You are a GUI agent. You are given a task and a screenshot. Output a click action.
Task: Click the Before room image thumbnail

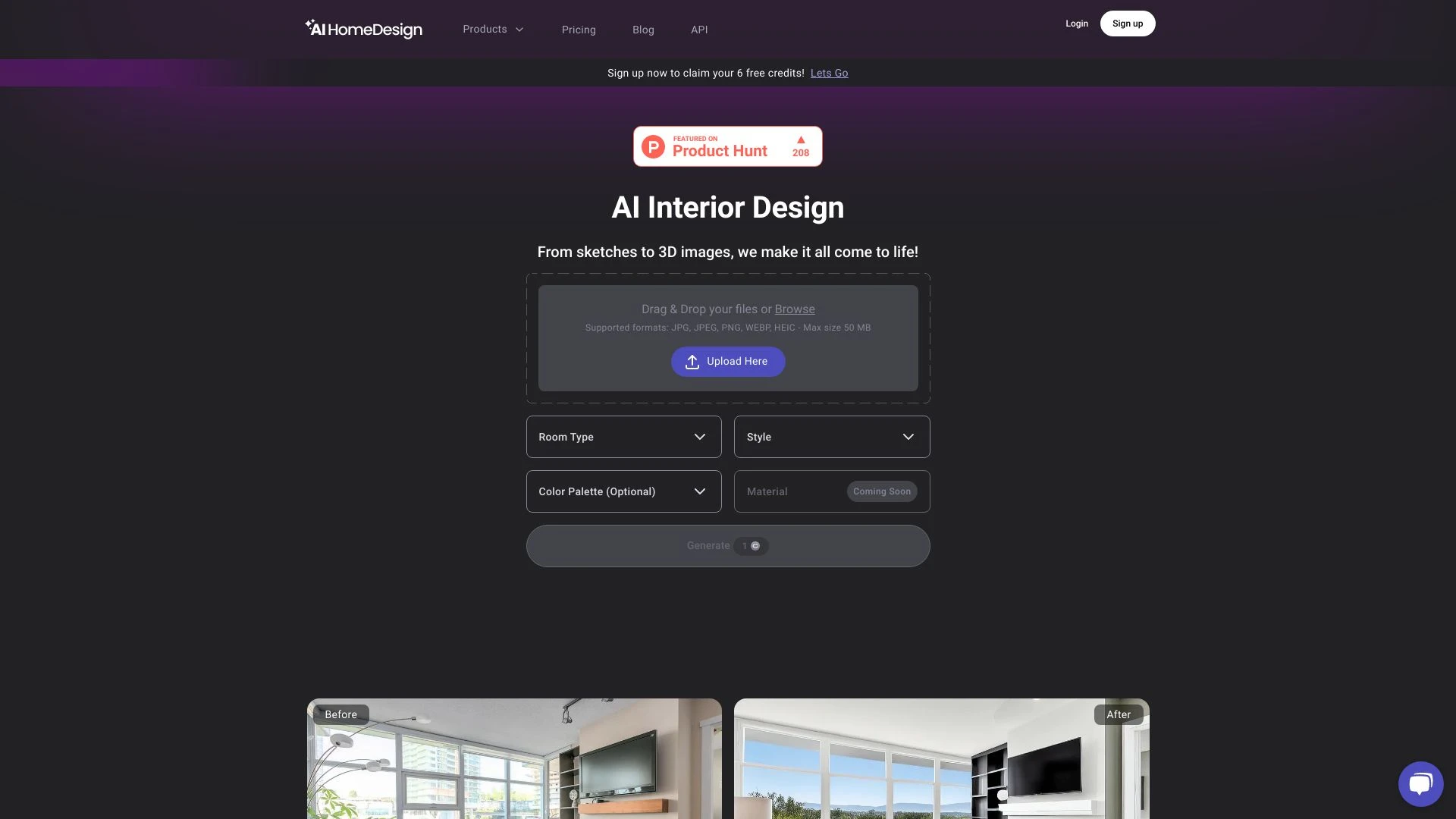point(514,758)
